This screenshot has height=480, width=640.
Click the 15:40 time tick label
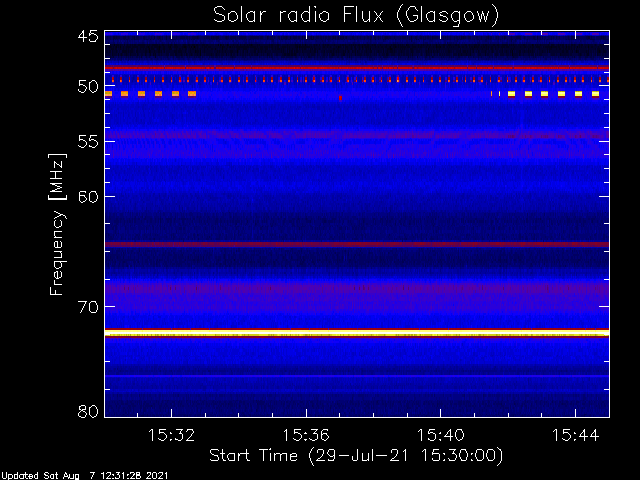click(440, 435)
